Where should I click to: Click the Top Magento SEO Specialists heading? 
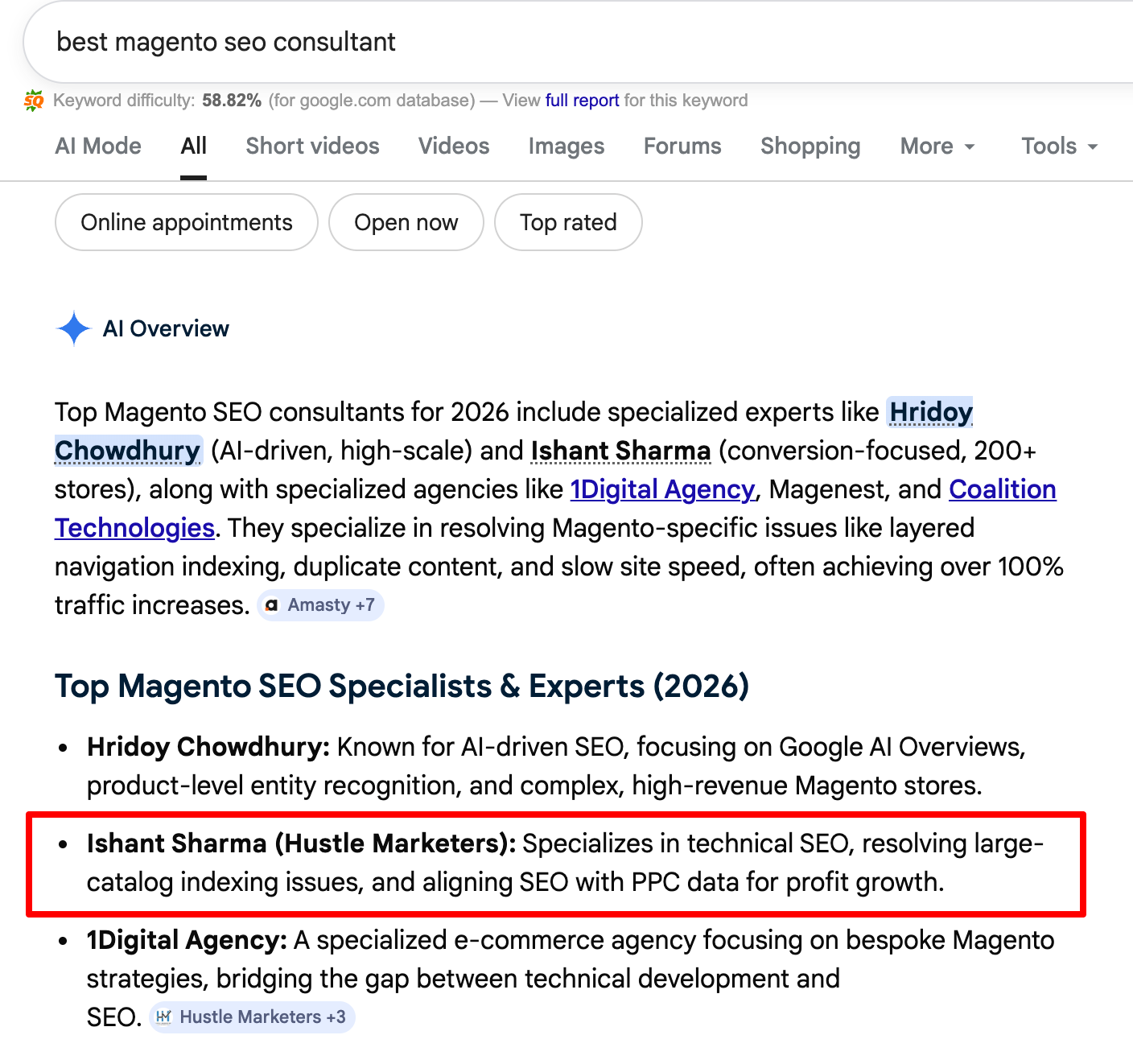tap(402, 687)
